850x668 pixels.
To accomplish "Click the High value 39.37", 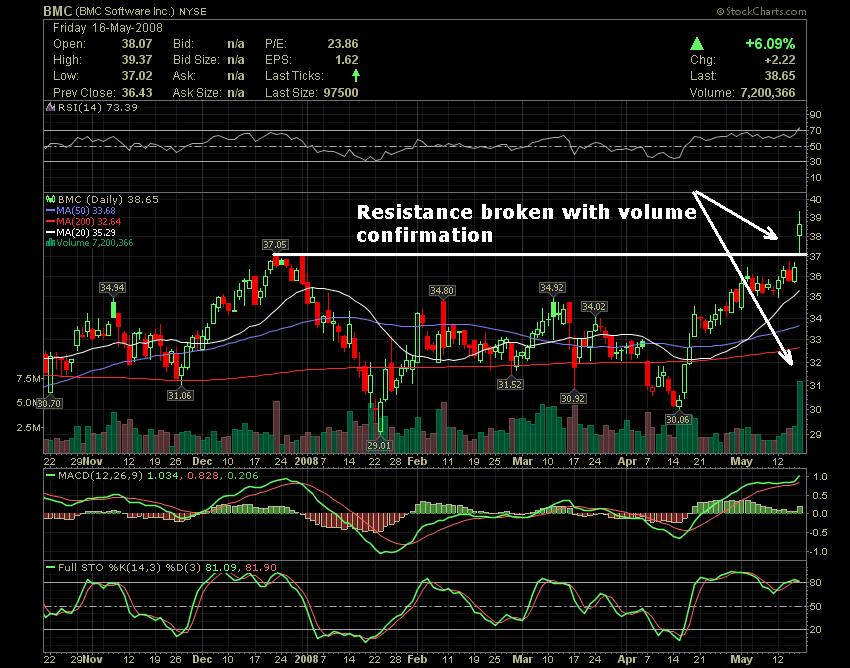I will pyautogui.click(x=137, y=60).
